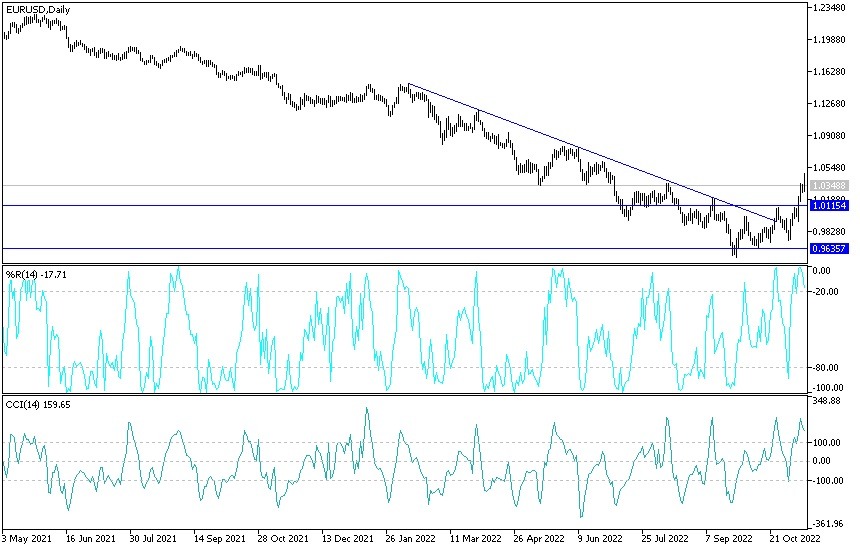Click the -361.96 value on CCI scale

coord(827,524)
